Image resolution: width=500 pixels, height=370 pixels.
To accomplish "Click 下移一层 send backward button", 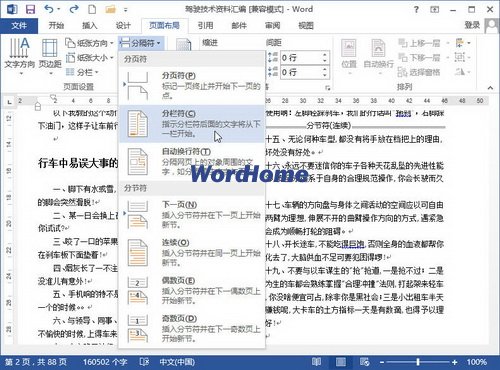I will 419,57.
